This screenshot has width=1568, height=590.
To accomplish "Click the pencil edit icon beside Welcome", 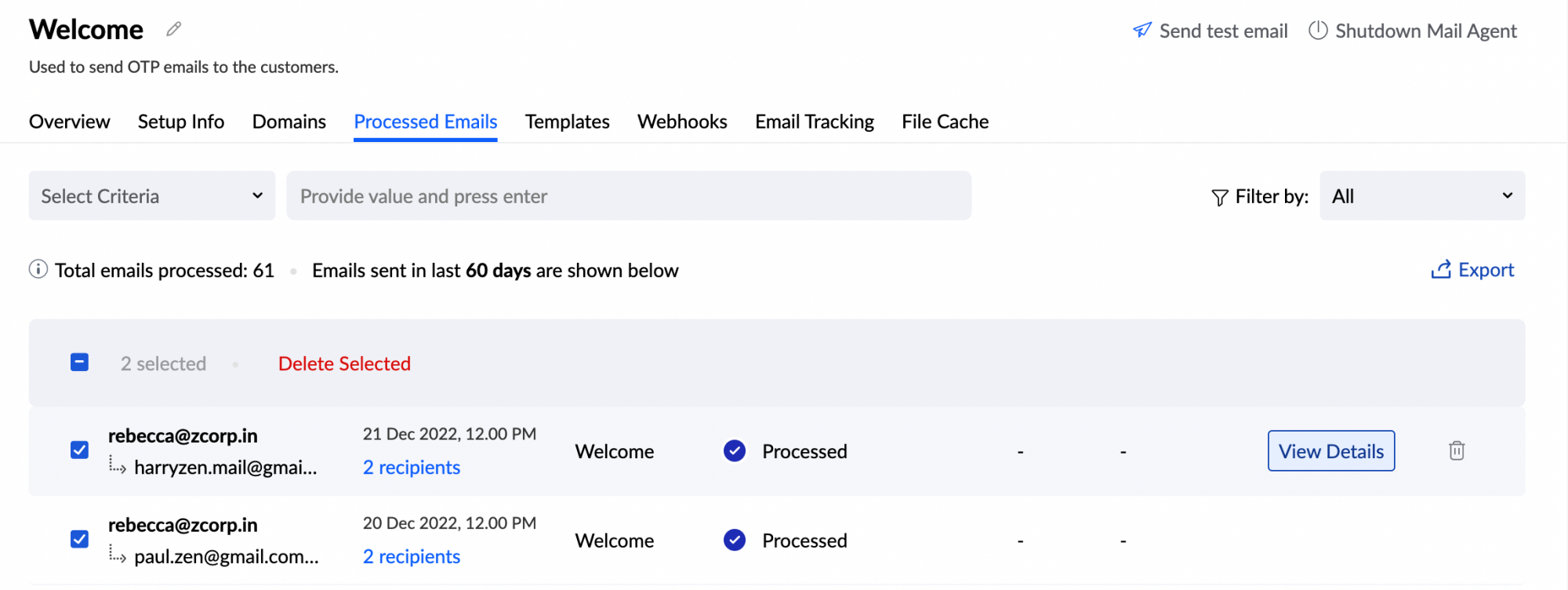I will pos(174,29).
